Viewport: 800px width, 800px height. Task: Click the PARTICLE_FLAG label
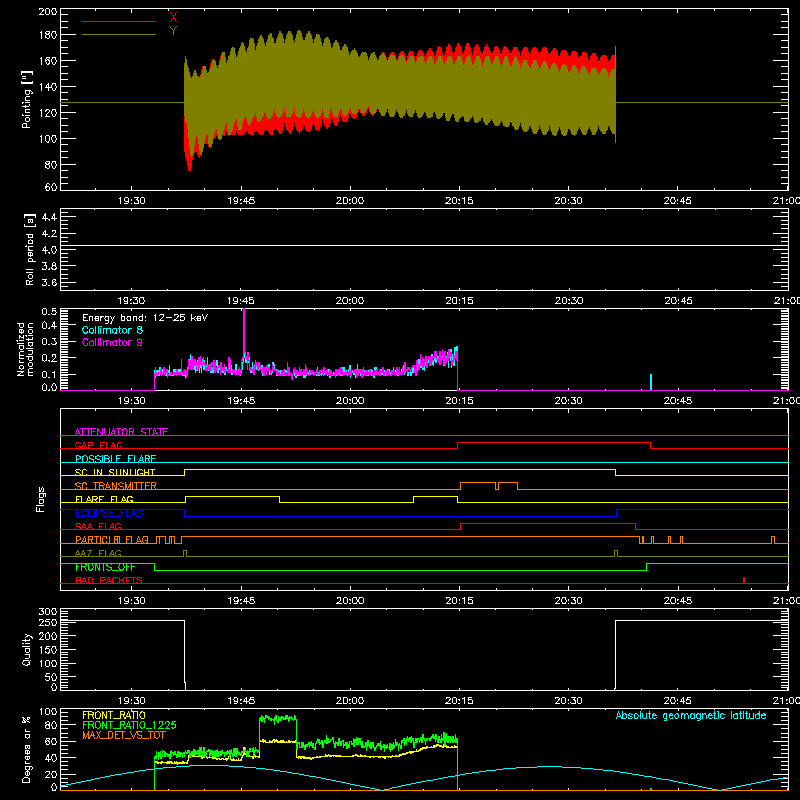112,540
